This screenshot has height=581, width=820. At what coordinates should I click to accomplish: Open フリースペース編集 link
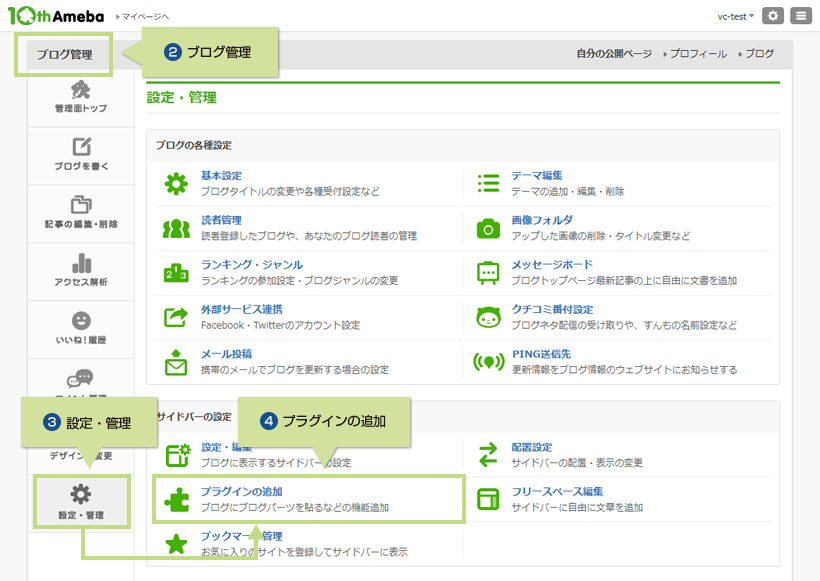click(x=557, y=492)
